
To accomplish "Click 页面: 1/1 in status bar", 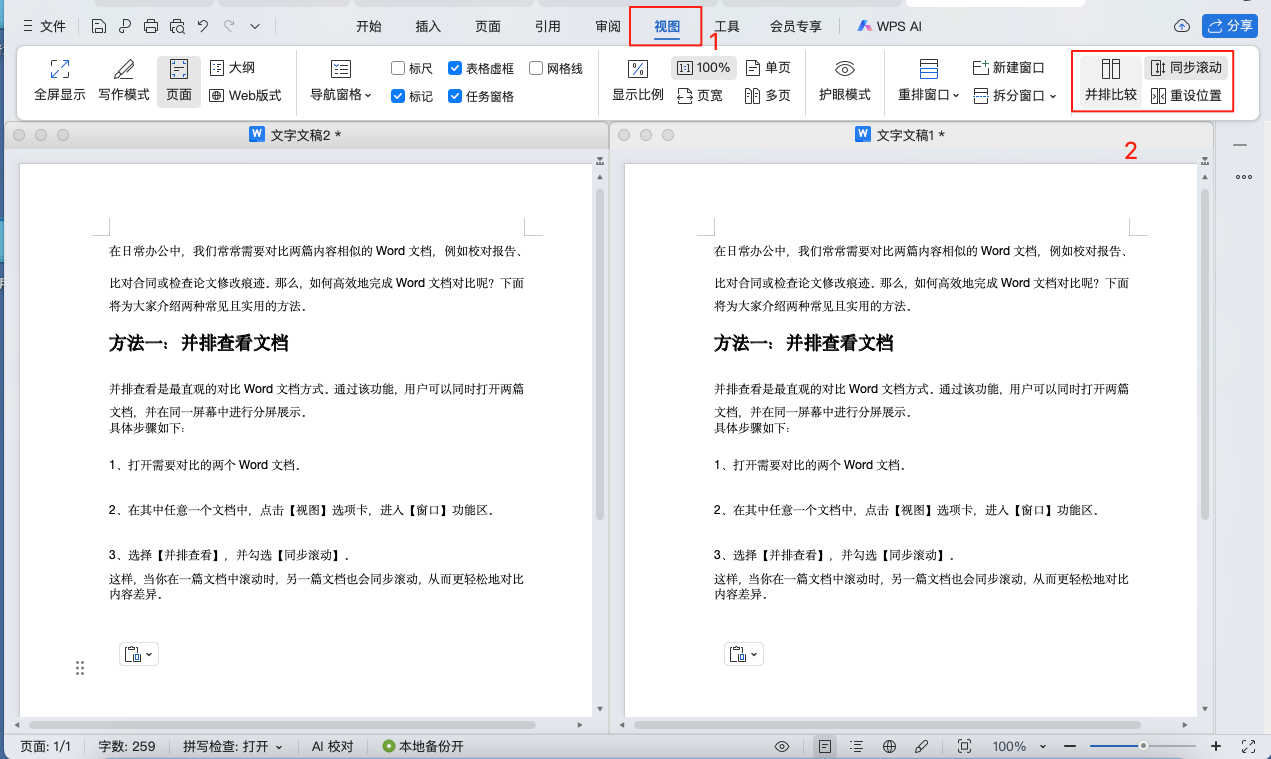I will tap(46, 746).
